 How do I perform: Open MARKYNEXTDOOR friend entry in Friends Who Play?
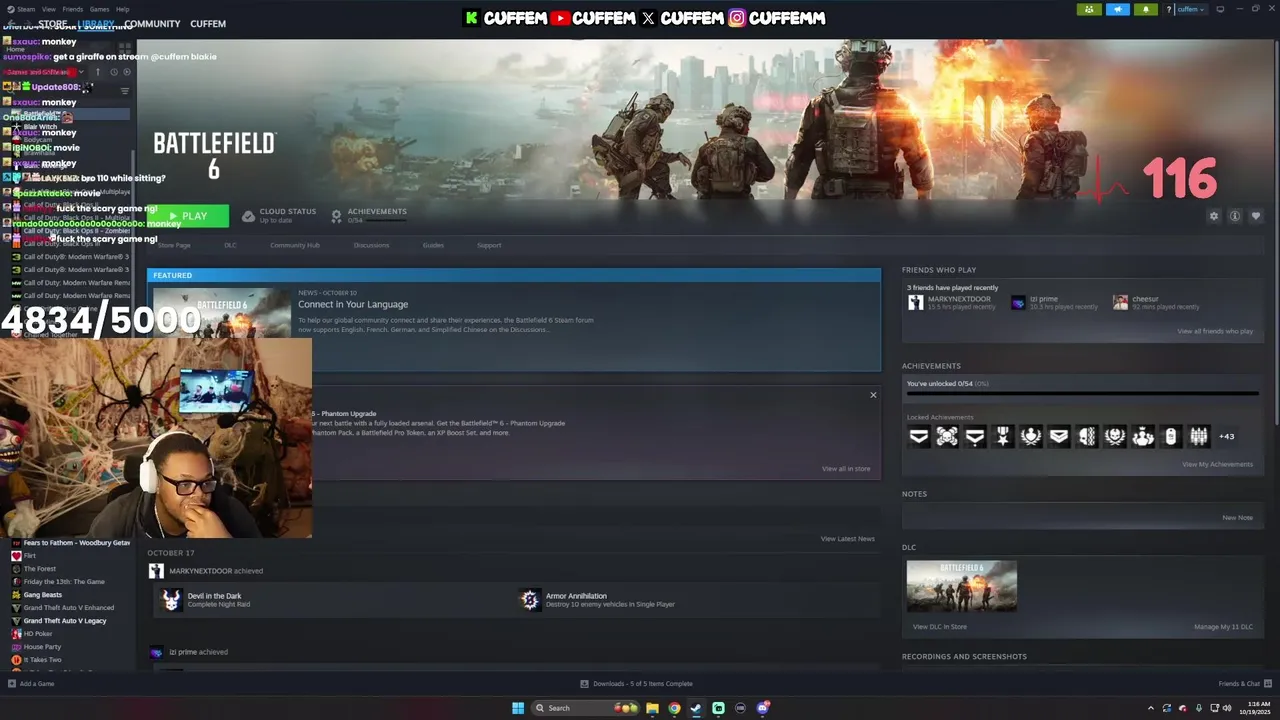point(951,302)
